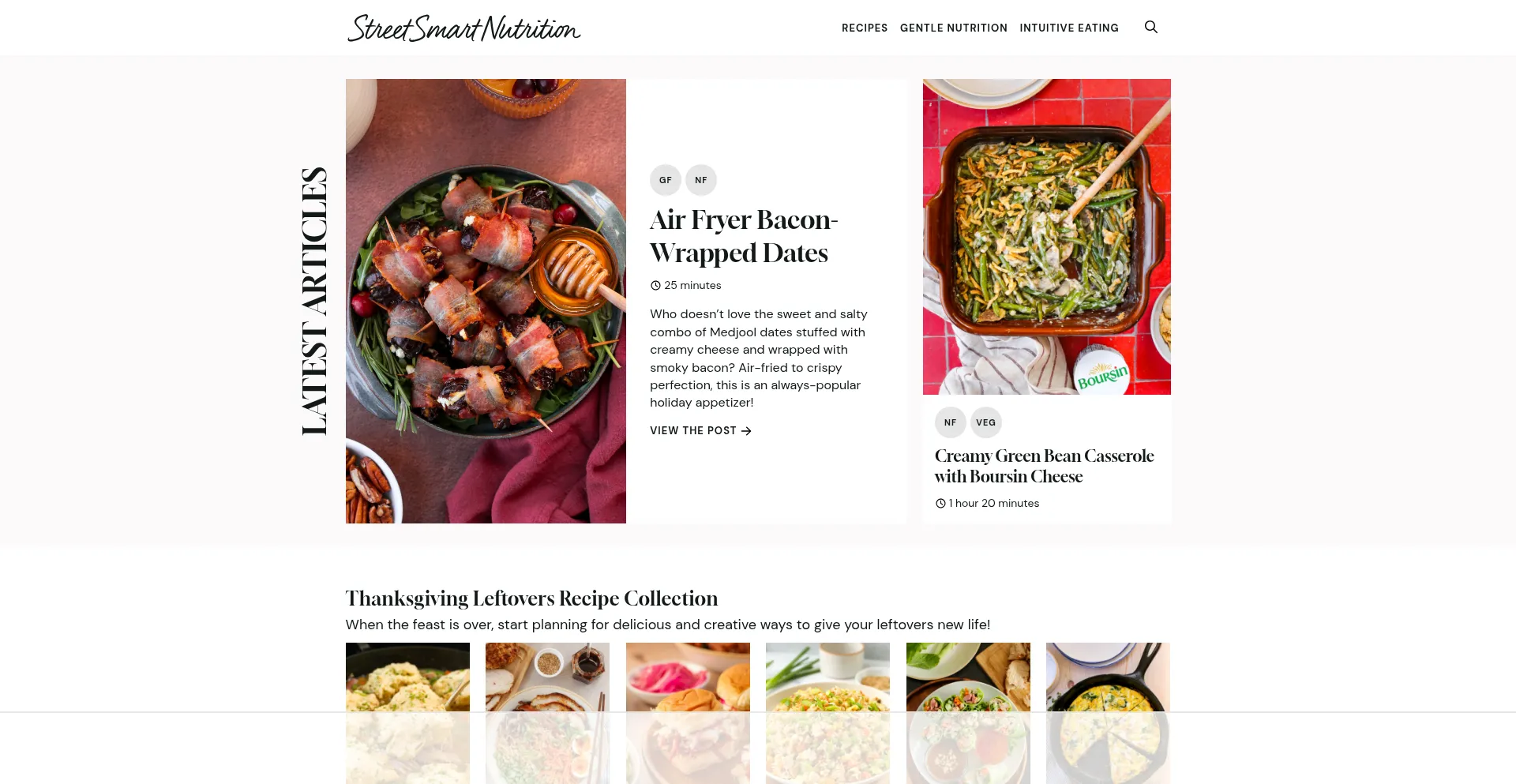This screenshot has width=1516, height=784.
Task: Open the frittata skillet recipe thumbnail
Action: click(x=1109, y=713)
